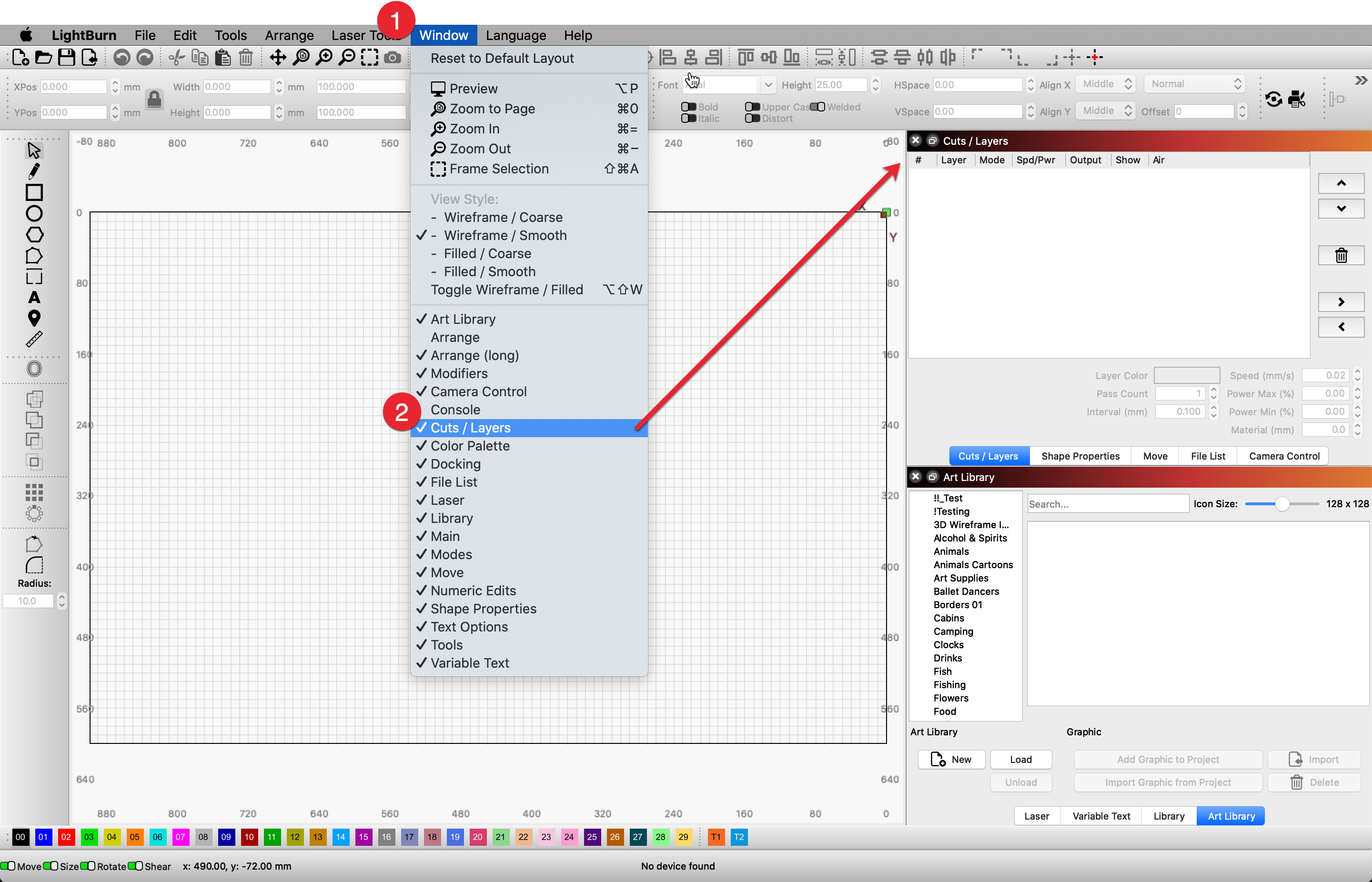The image size is (1372, 882).
Task: Select the red 02 color swatch
Action: click(66, 837)
